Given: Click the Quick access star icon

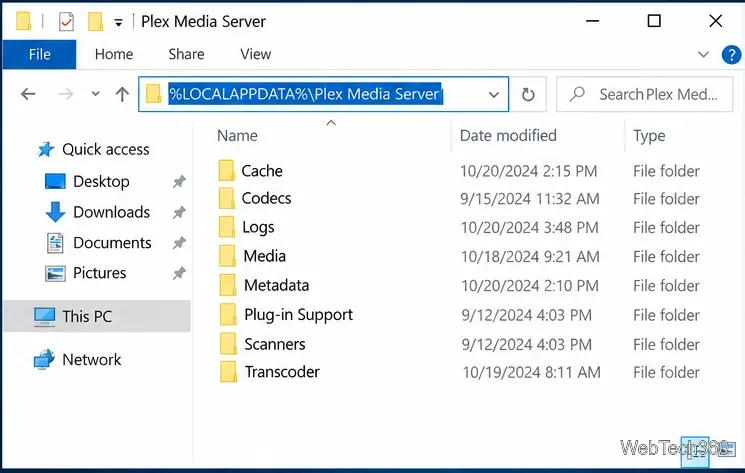Looking at the screenshot, I should 46,150.
